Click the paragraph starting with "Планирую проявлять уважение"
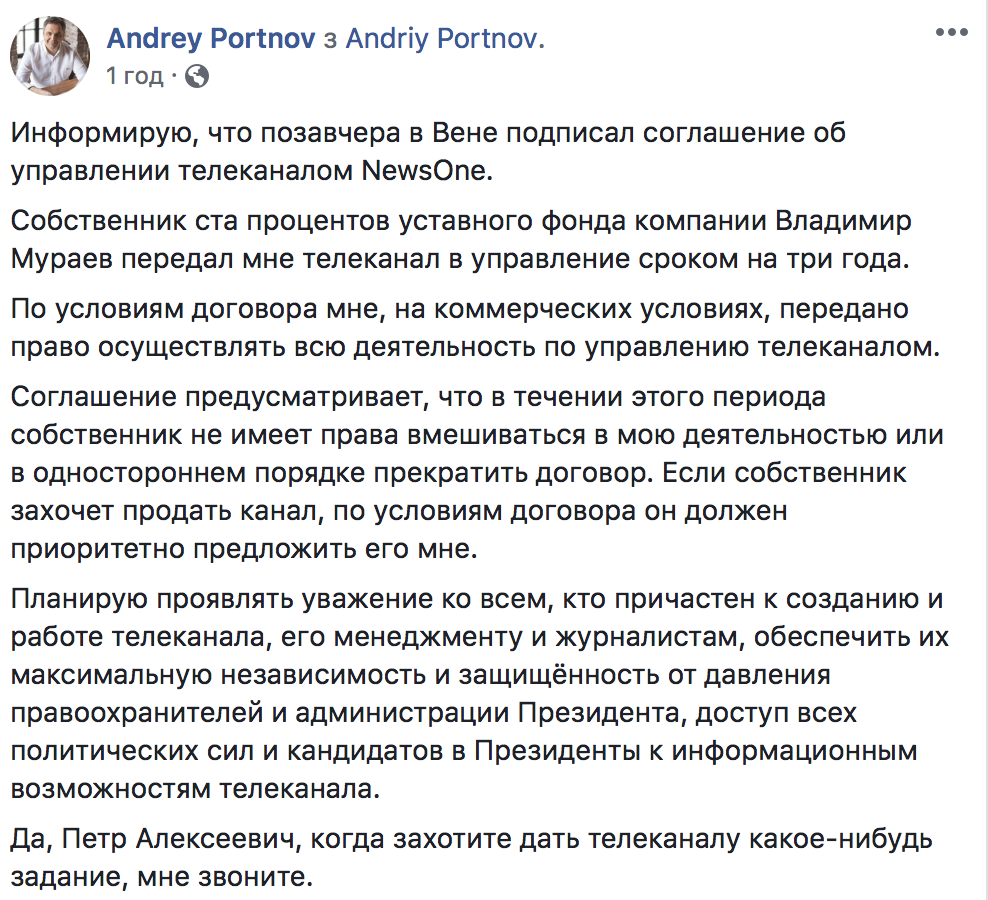This screenshot has width=988, height=900. click(x=480, y=694)
